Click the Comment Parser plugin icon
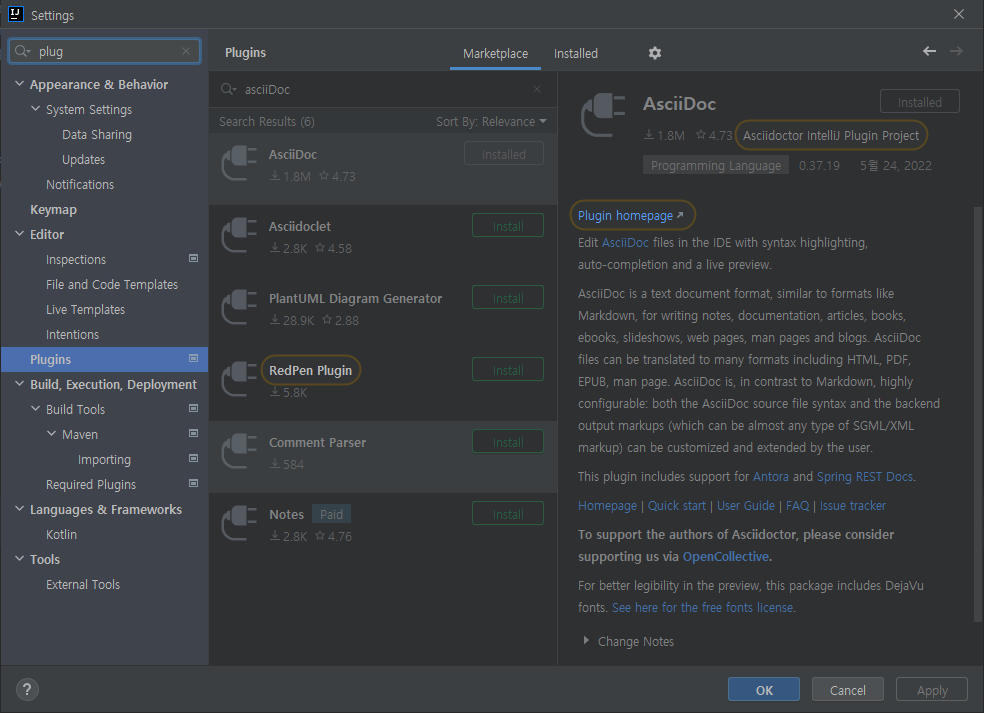 239,451
